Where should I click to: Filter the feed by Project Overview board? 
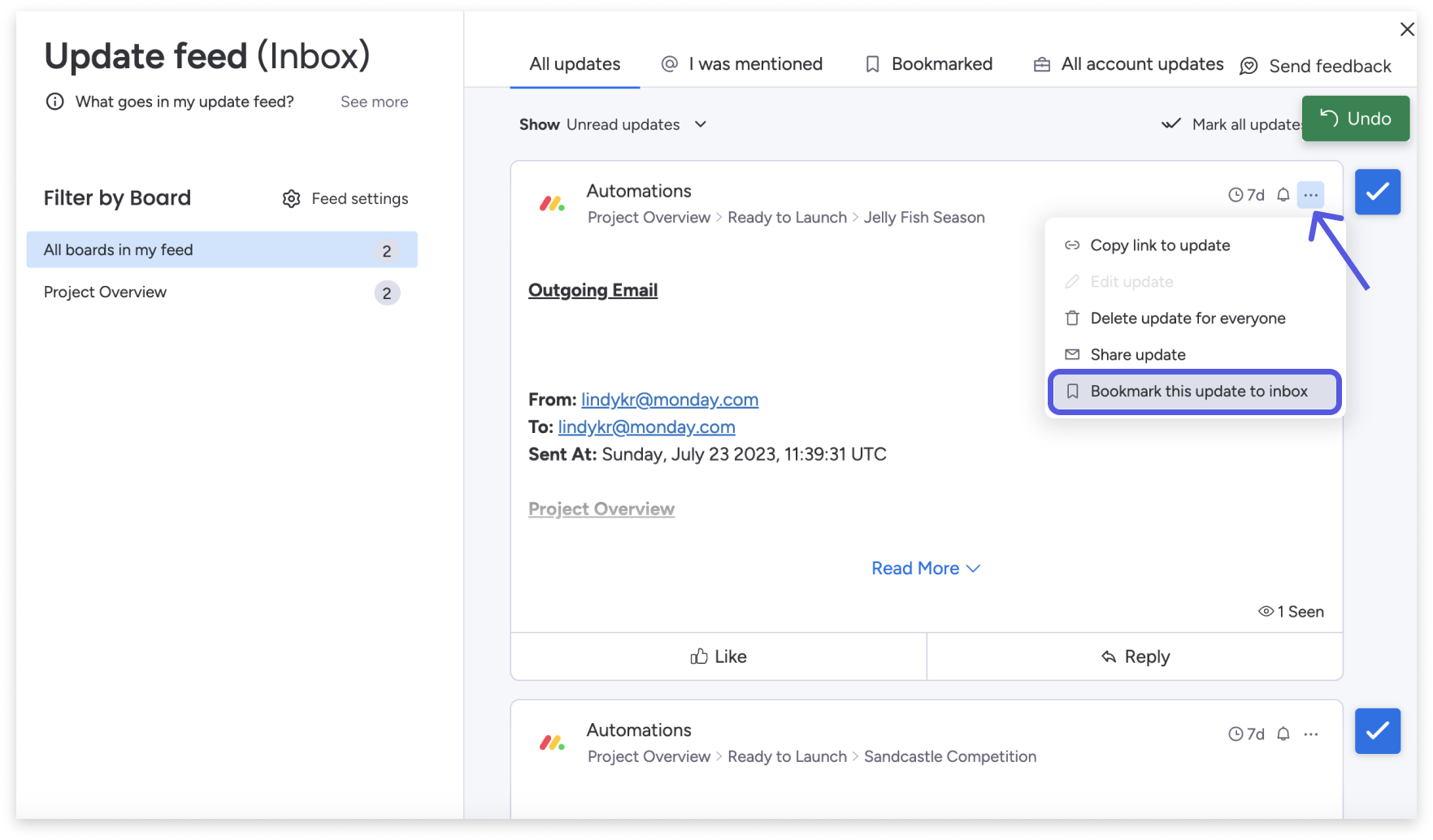pyautogui.click(x=222, y=292)
